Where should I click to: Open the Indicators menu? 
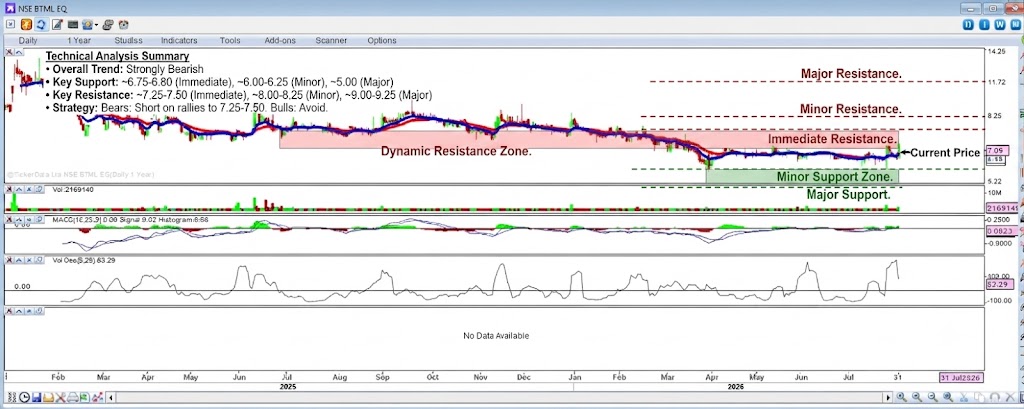point(179,41)
